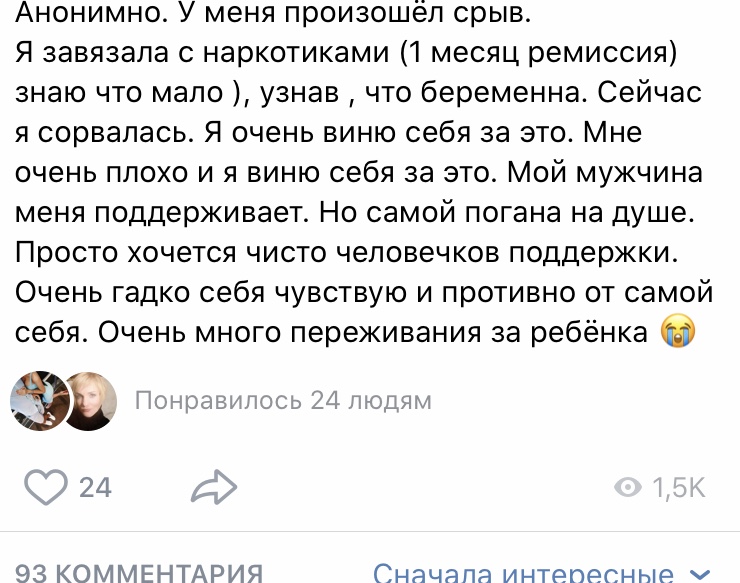The height and width of the screenshot is (583, 740).
Task: Click the "93 КОММЕНТАРИЯ" header
Action: pos(141,573)
